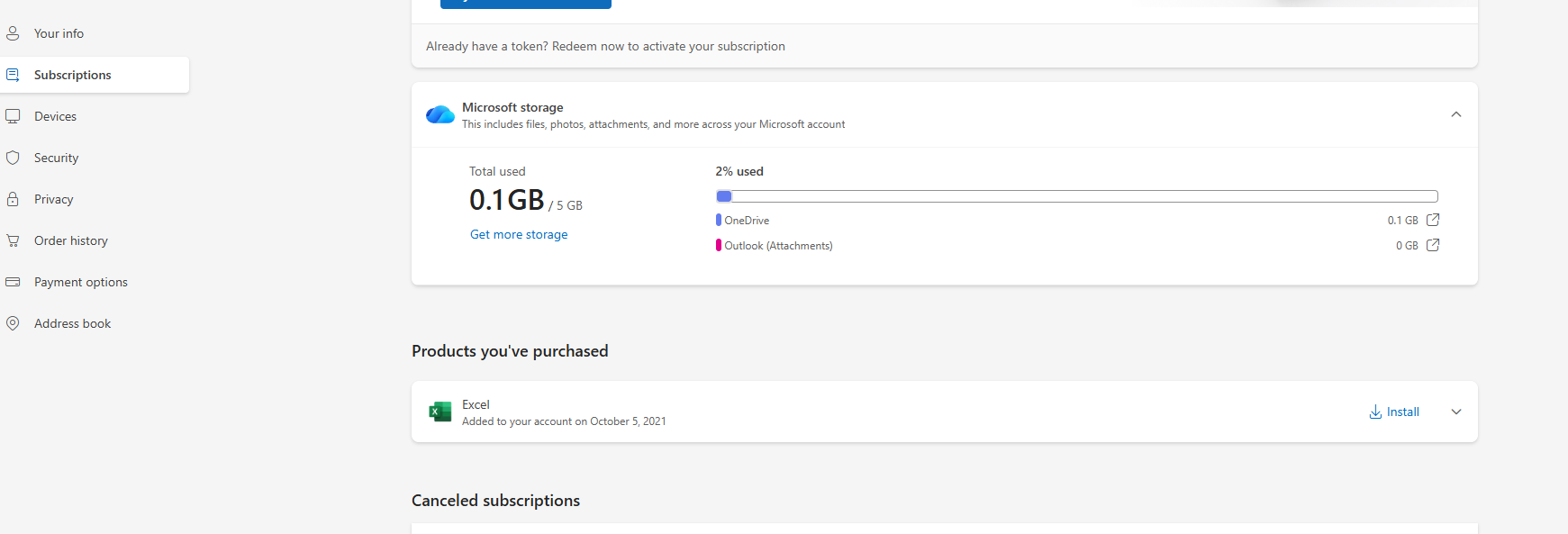Click Added to your account date text

tap(564, 421)
